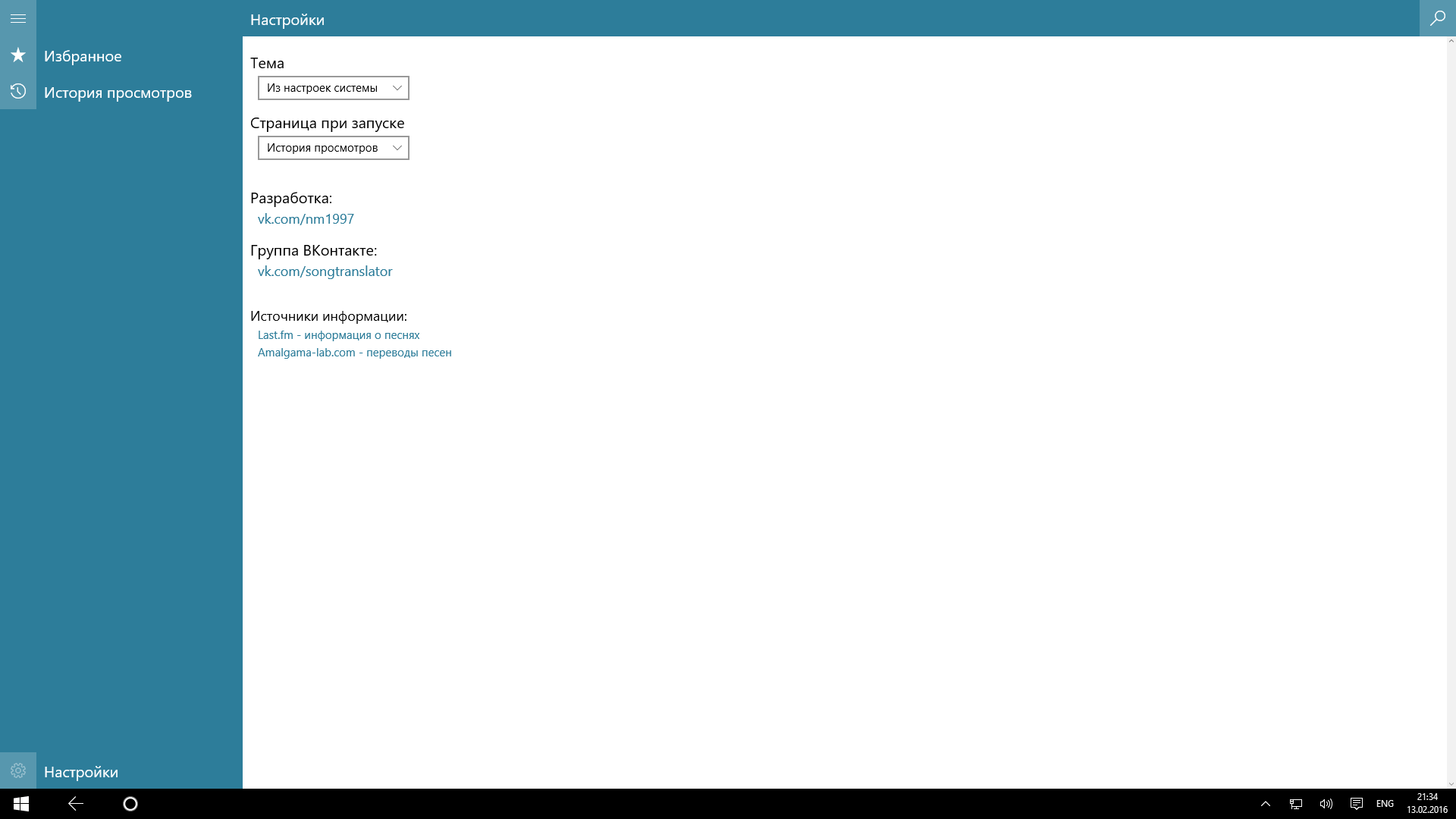Show hidden tray icons chevron
This screenshot has width=1456, height=819.
click(1265, 804)
